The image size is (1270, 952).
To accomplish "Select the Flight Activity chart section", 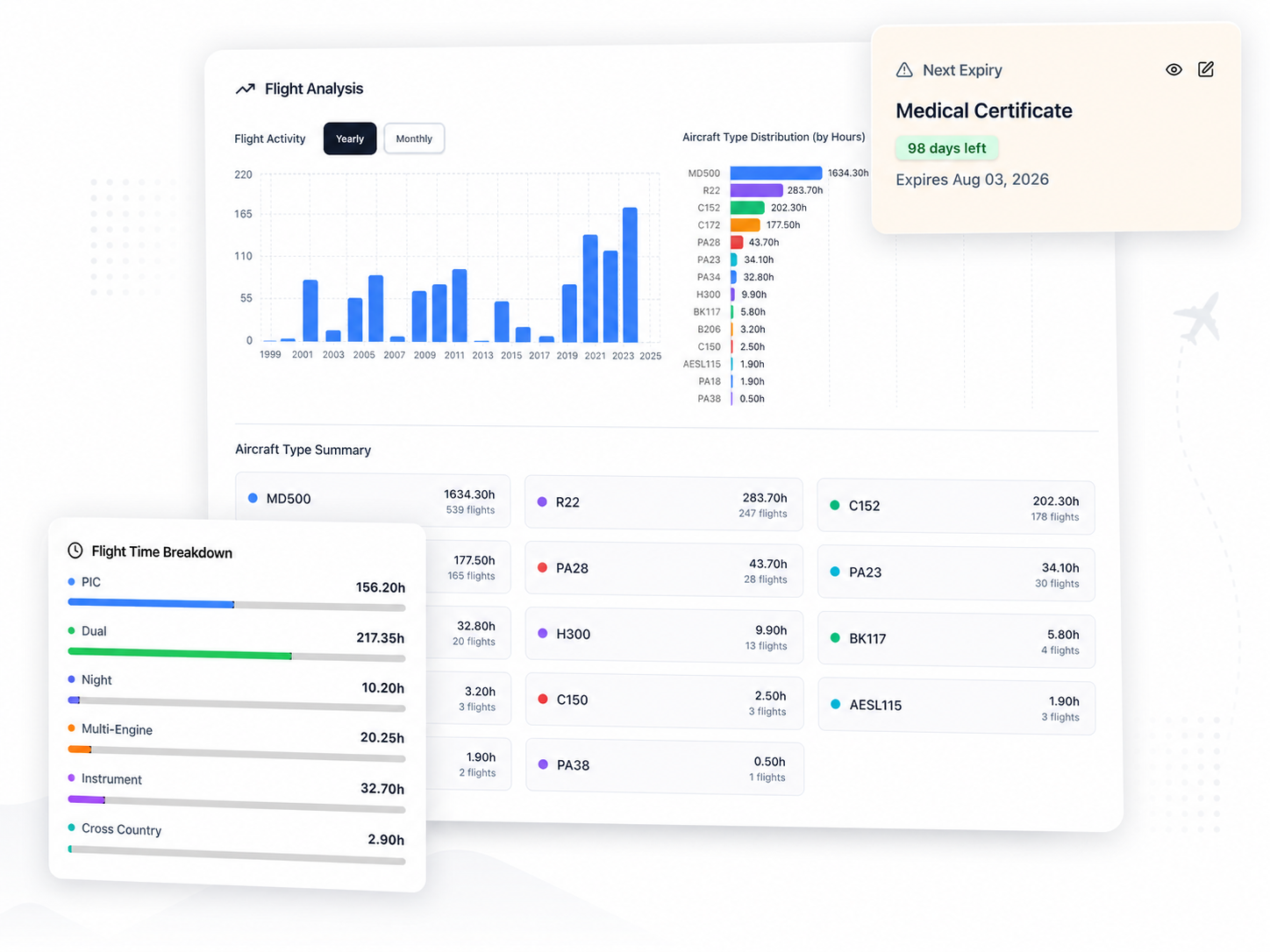I will [x=269, y=138].
